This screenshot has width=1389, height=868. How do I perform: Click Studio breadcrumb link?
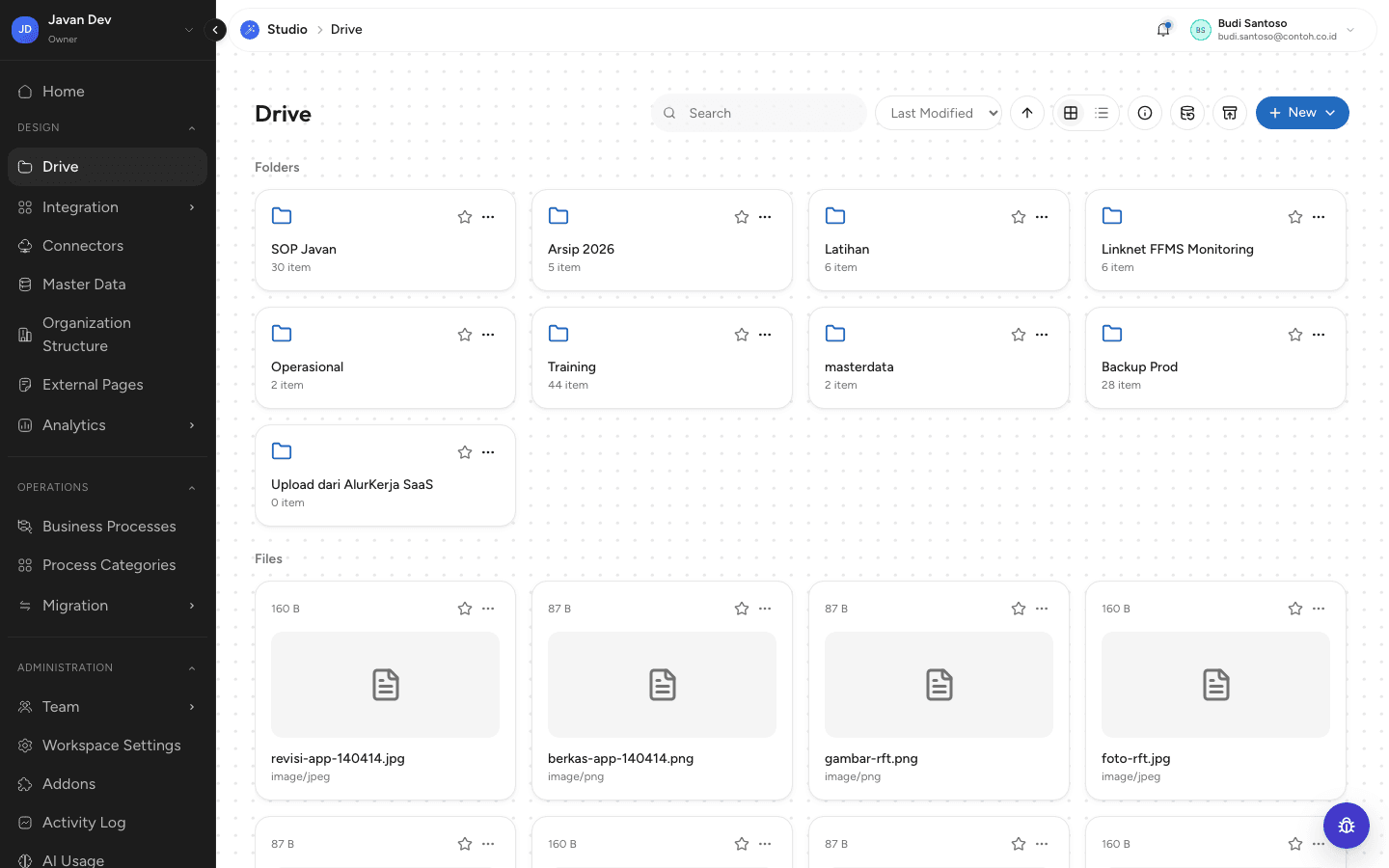[x=287, y=30]
